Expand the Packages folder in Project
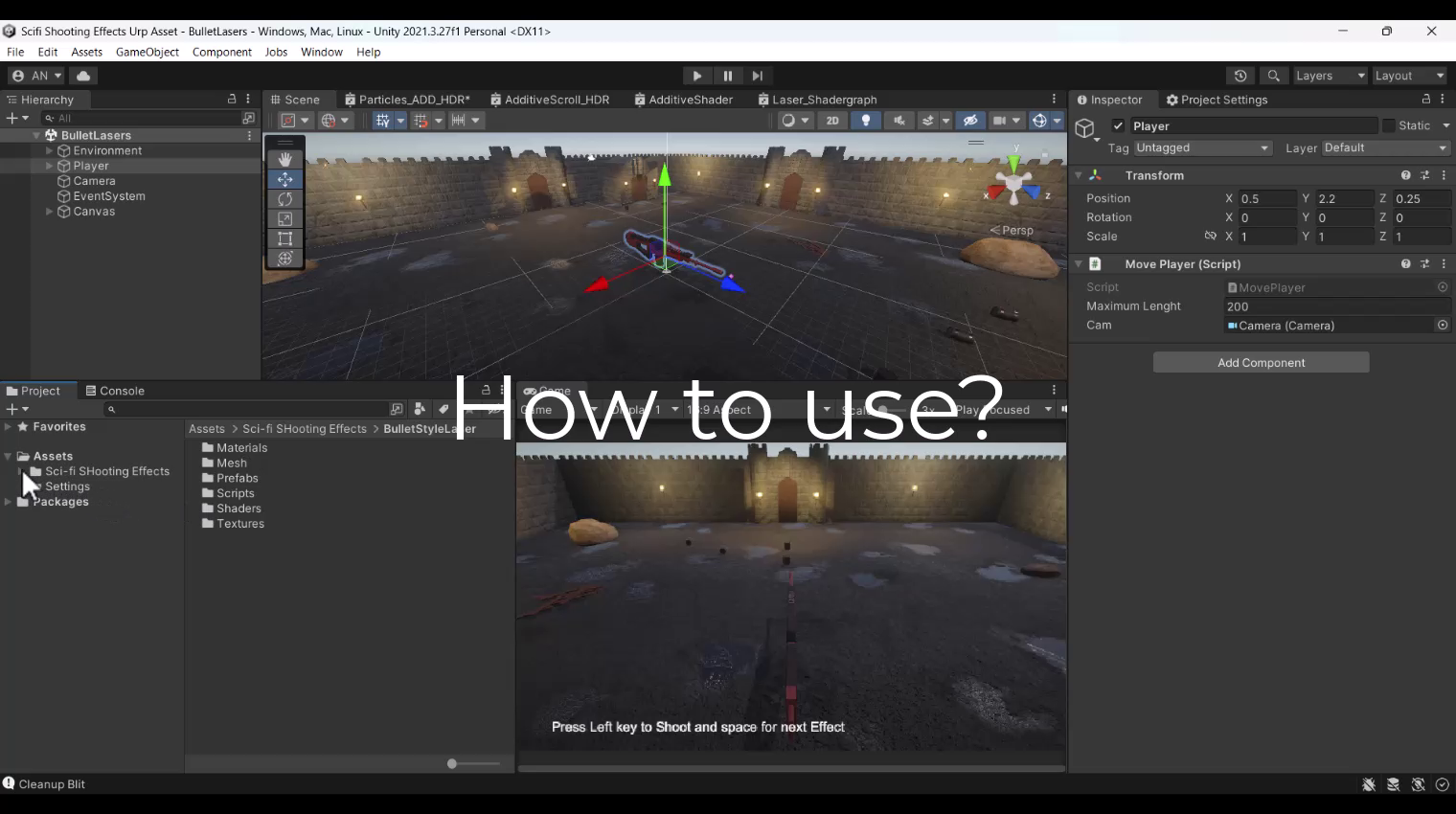1456x814 pixels. coord(9,502)
